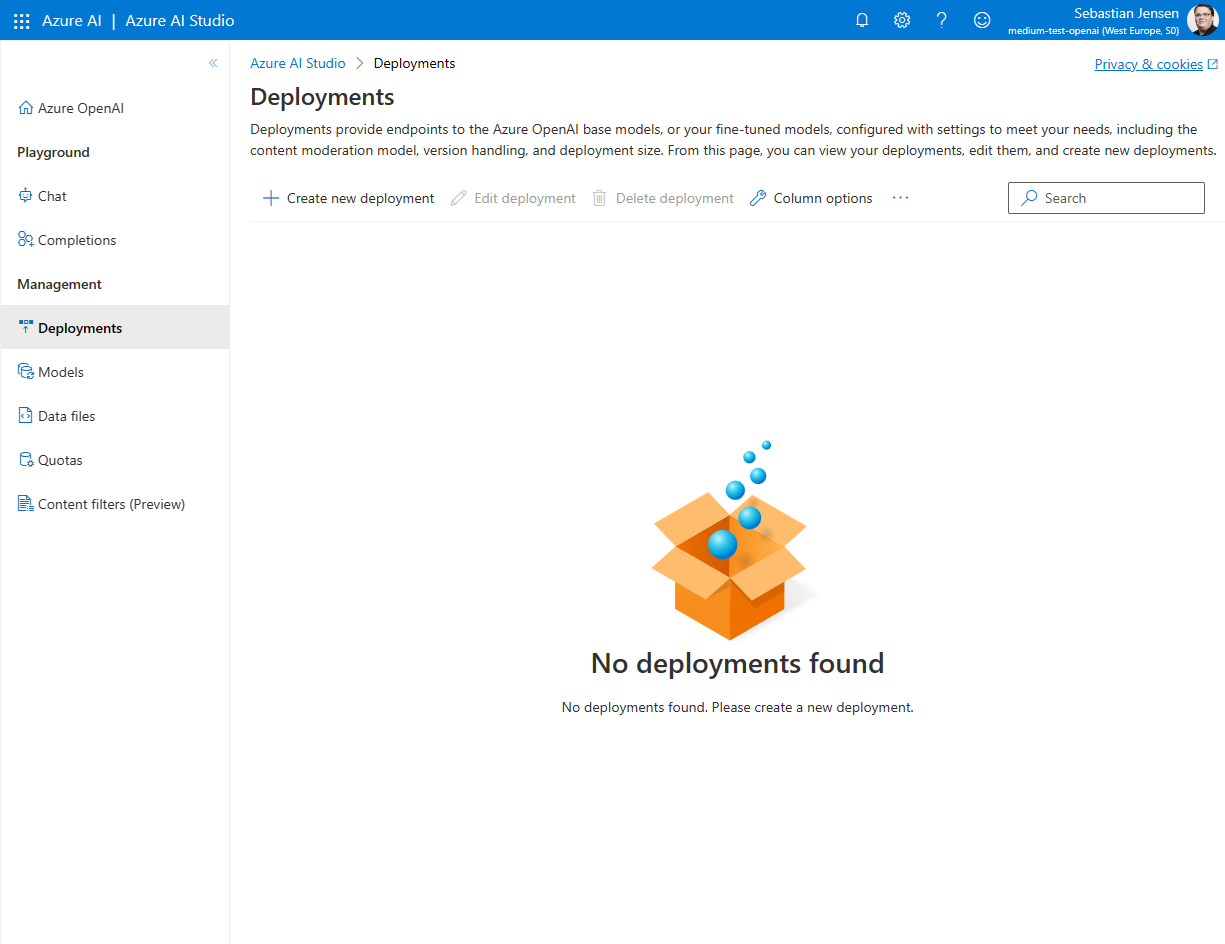Click Azure AI Studio breadcrumb link
Screen dimensions: 1225x944
[297, 63]
